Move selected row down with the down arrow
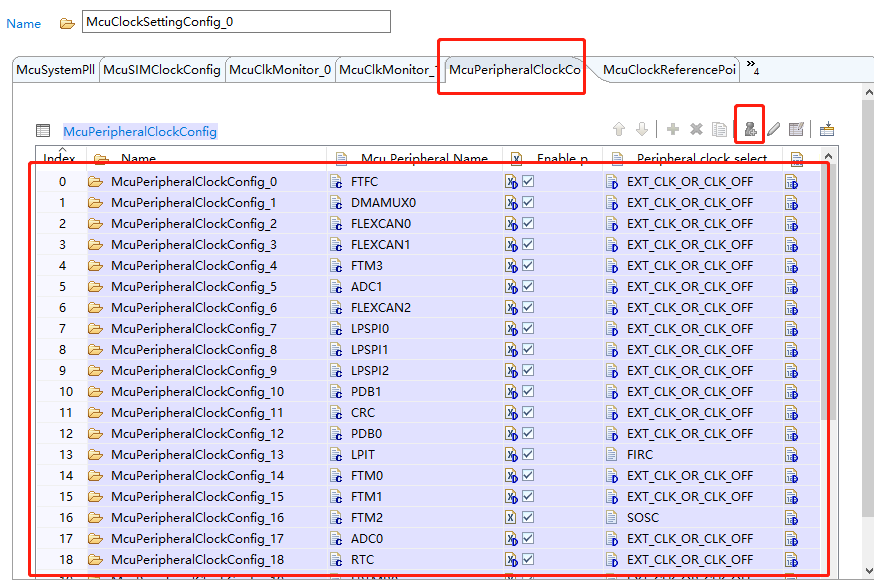 [x=643, y=128]
